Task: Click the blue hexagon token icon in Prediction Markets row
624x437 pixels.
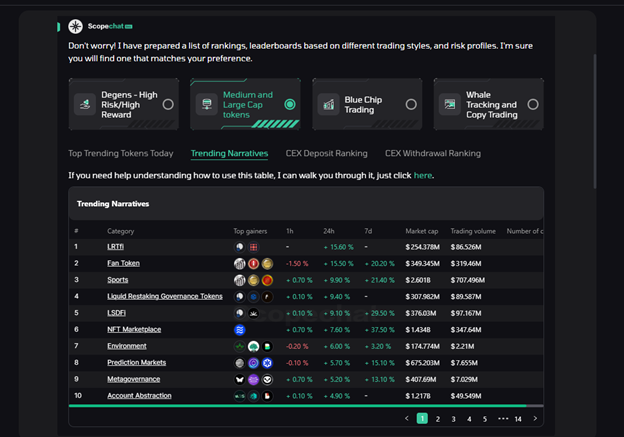Action: tap(267, 363)
